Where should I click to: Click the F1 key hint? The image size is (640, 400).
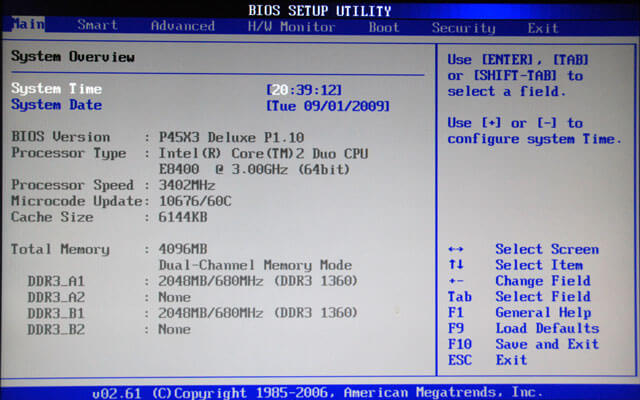(x=456, y=313)
